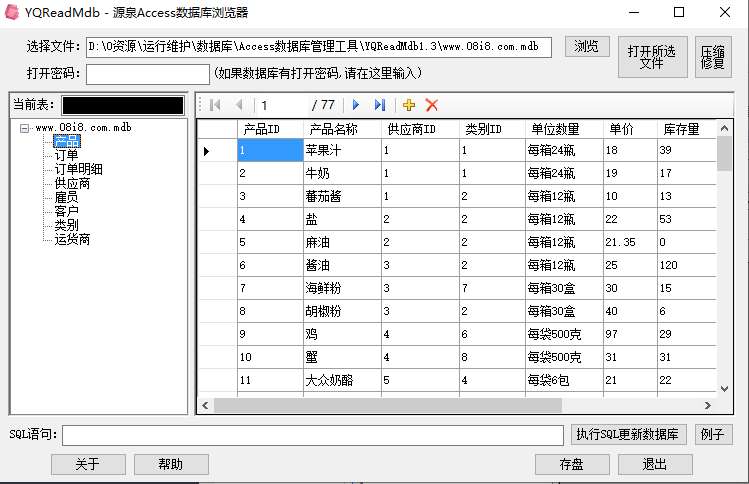Click 库存量 column header
This screenshot has width=749, height=484.
[687, 129]
